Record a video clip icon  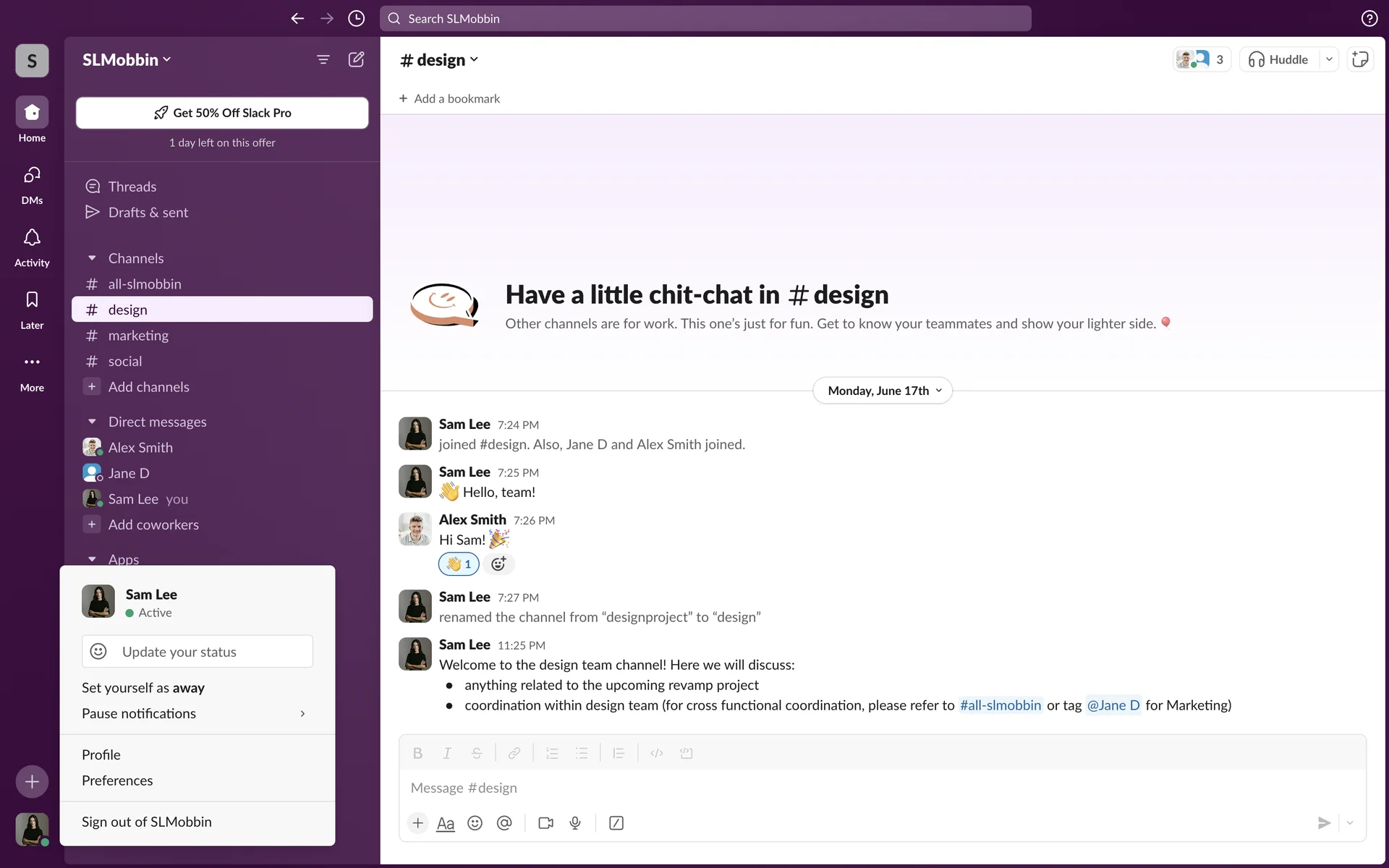coord(545,823)
